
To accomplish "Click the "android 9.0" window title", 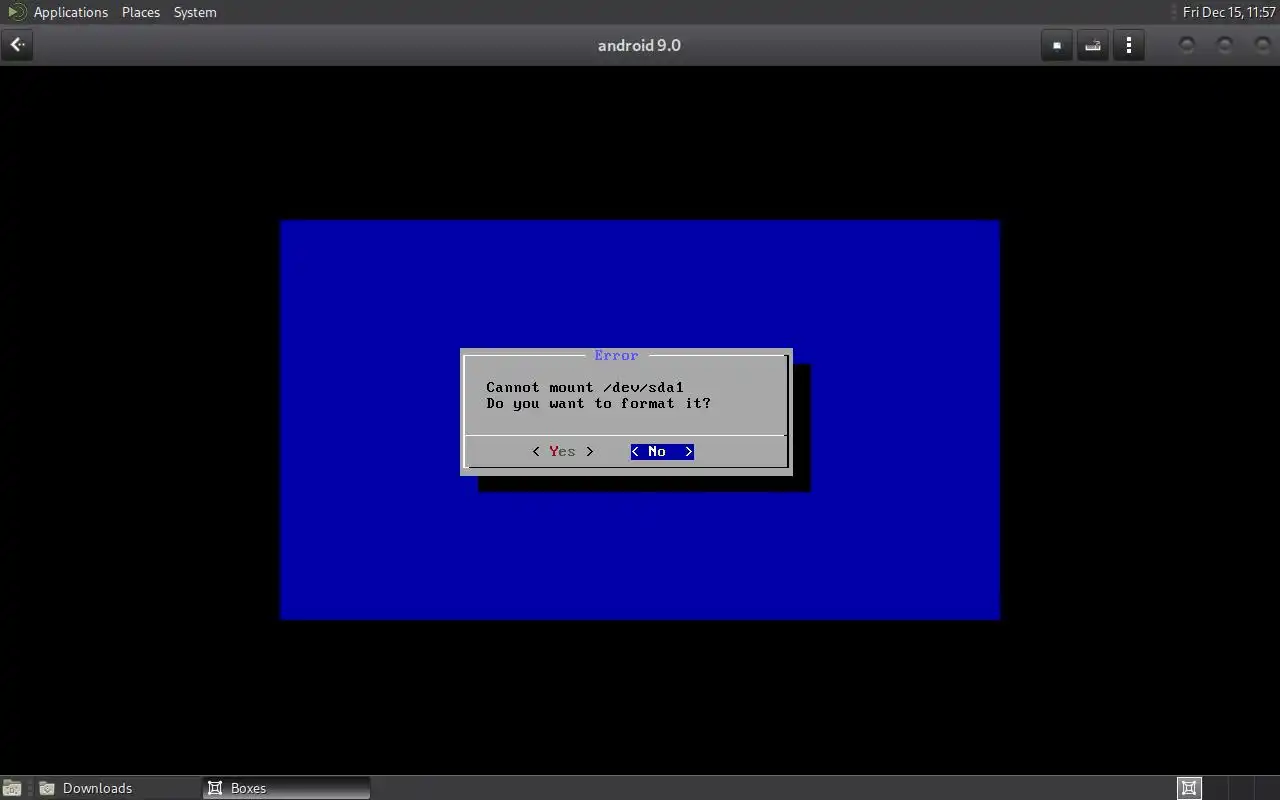I will (639, 45).
